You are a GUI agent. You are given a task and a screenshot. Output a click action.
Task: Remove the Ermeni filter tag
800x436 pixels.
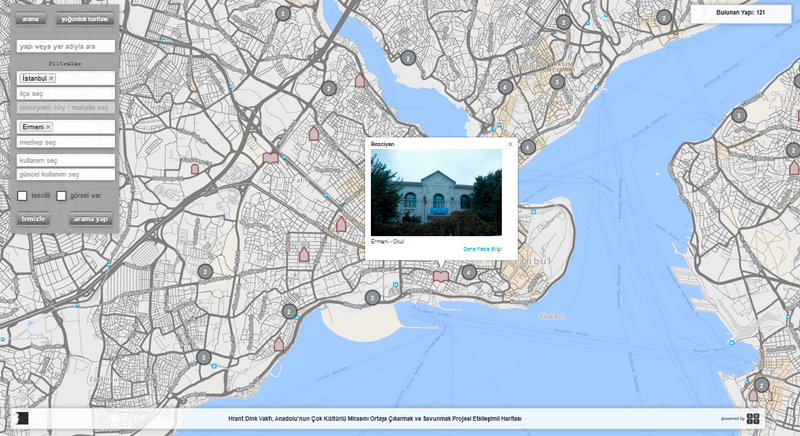pos(48,127)
